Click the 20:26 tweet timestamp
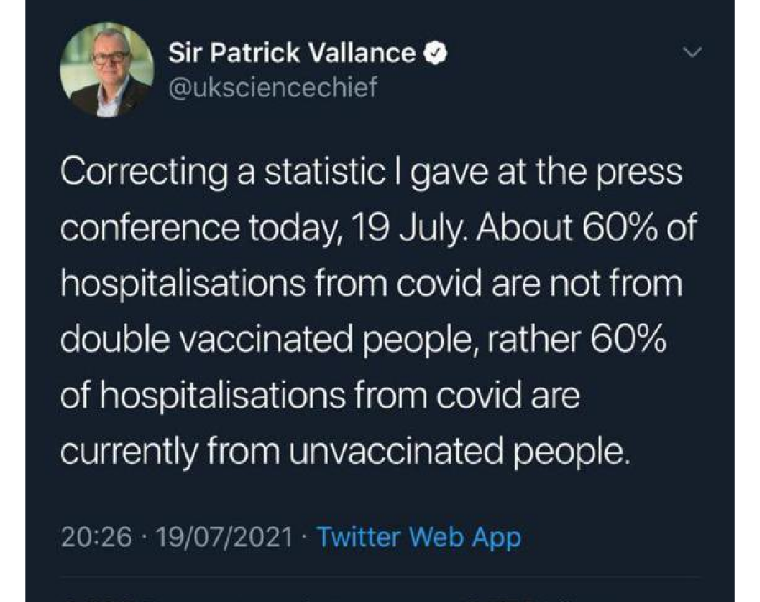This screenshot has height=602, width=760. 96,537
